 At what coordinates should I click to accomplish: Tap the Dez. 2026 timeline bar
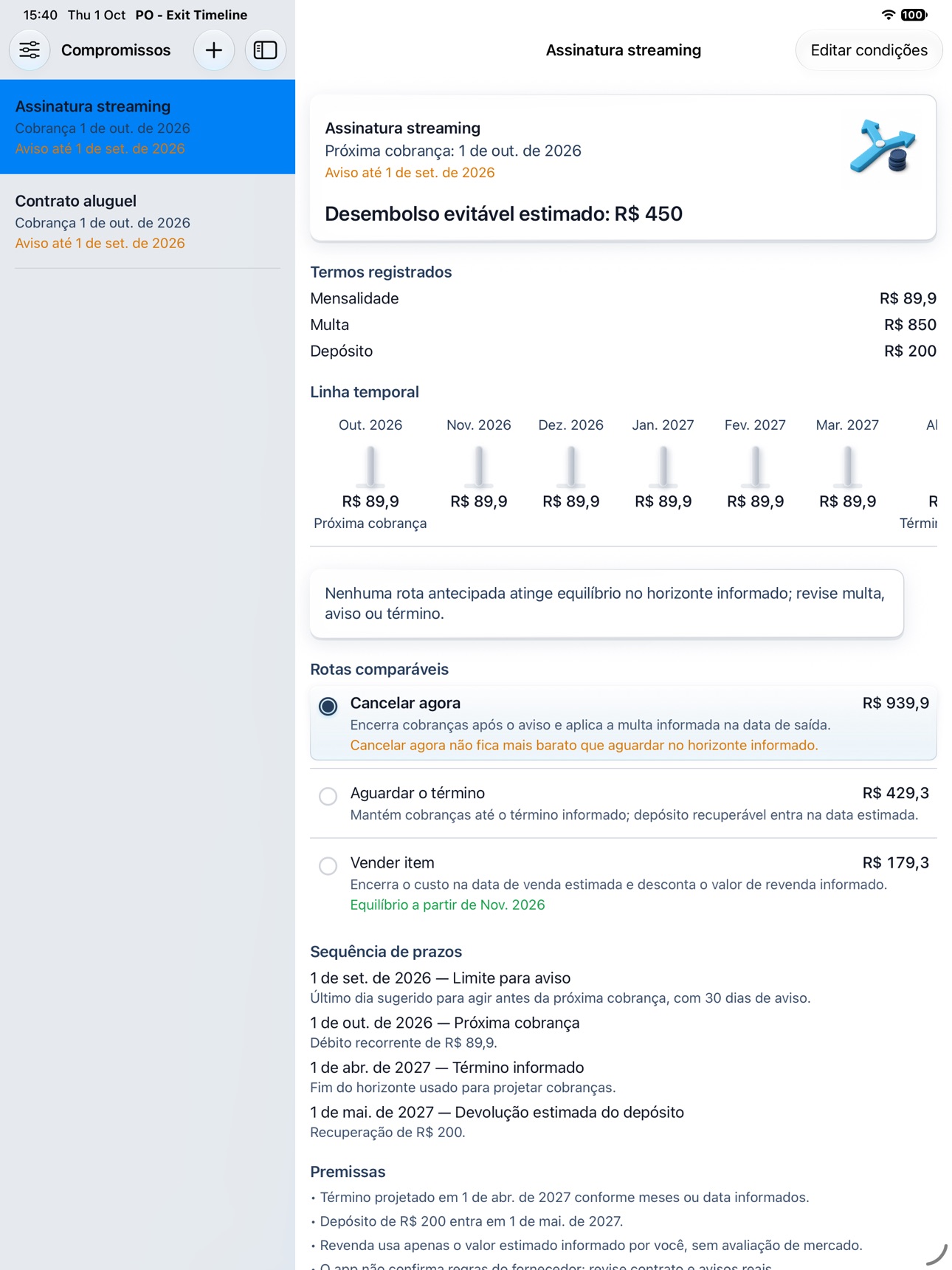[x=571, y=467]
